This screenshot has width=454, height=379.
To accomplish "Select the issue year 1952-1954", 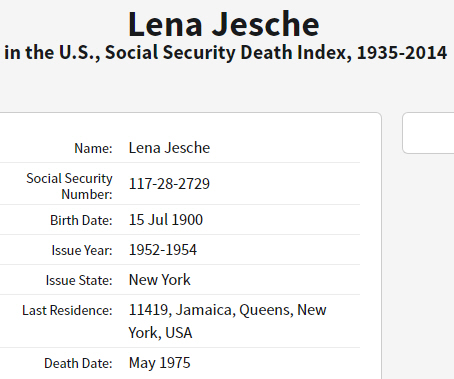I will [x=163, y=250].
